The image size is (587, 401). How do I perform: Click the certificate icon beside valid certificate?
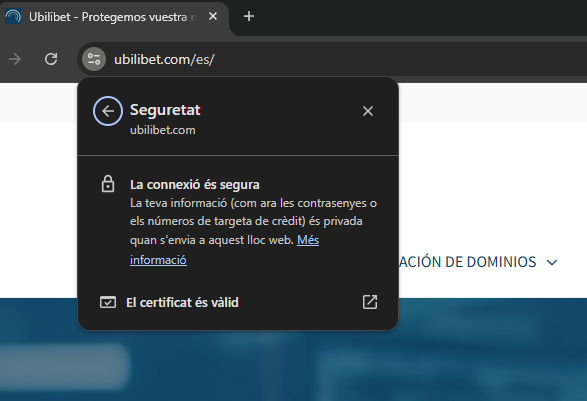[x=108, y=302]
